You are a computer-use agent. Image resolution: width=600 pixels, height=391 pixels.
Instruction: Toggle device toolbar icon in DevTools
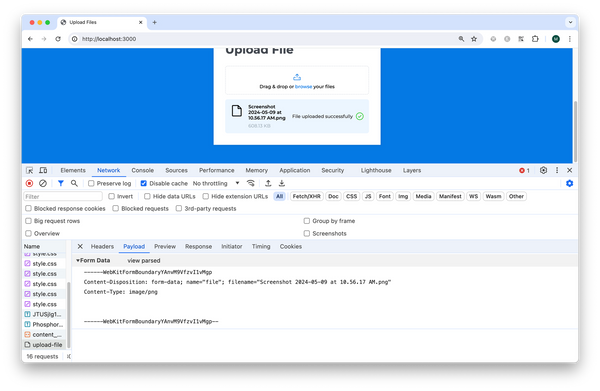tap(43, 170)
